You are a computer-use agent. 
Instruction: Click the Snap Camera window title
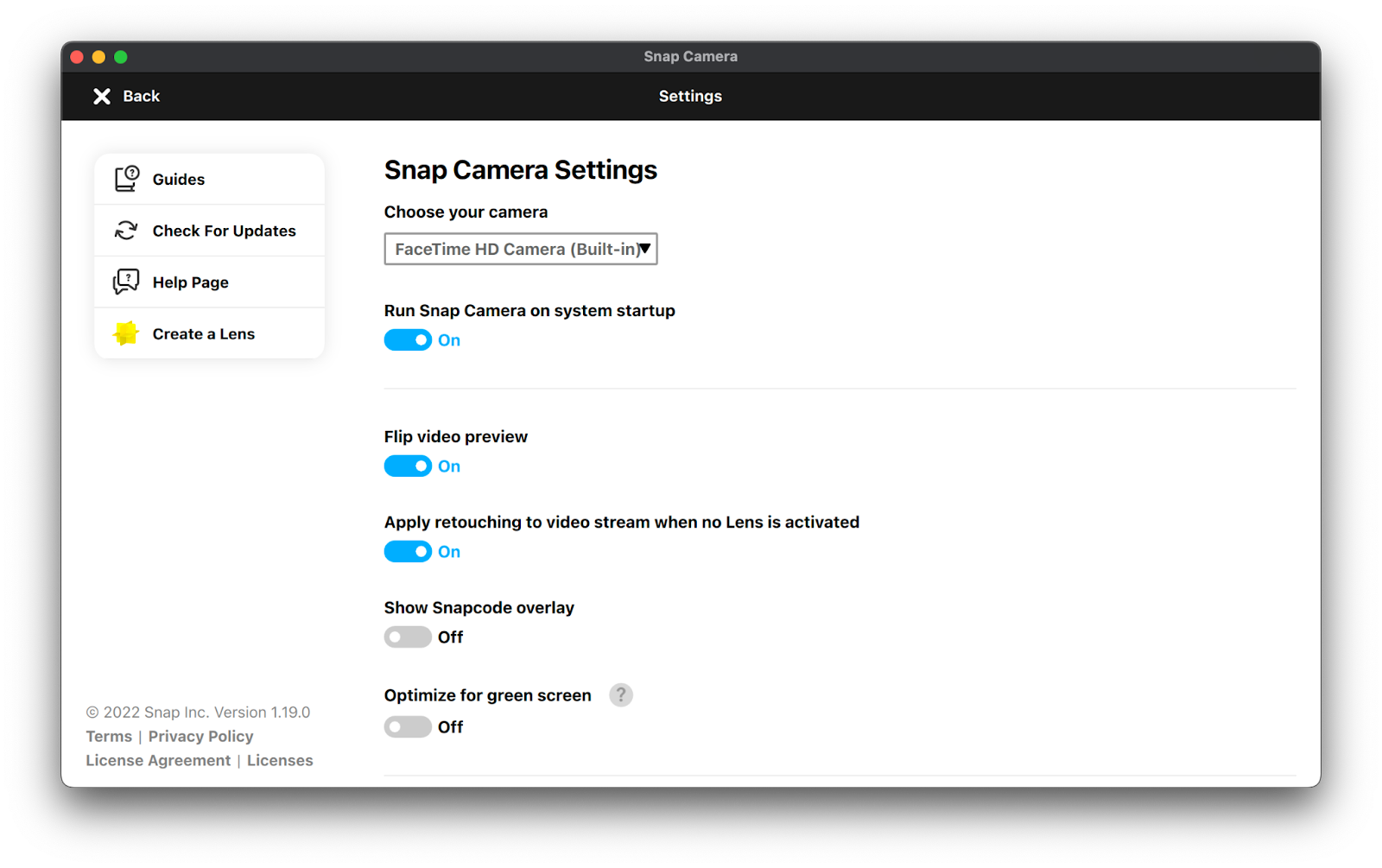click(690, 57)
